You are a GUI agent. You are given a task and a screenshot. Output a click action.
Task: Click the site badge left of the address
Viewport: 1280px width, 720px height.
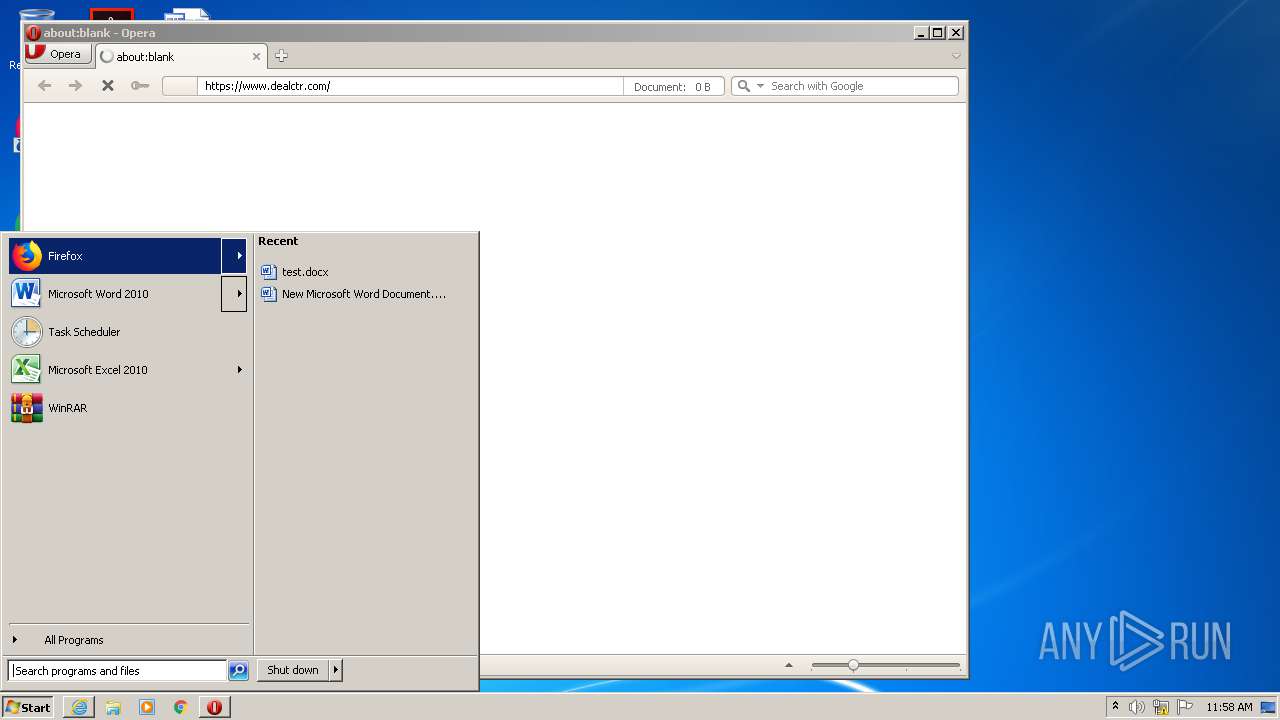point(180,86)
